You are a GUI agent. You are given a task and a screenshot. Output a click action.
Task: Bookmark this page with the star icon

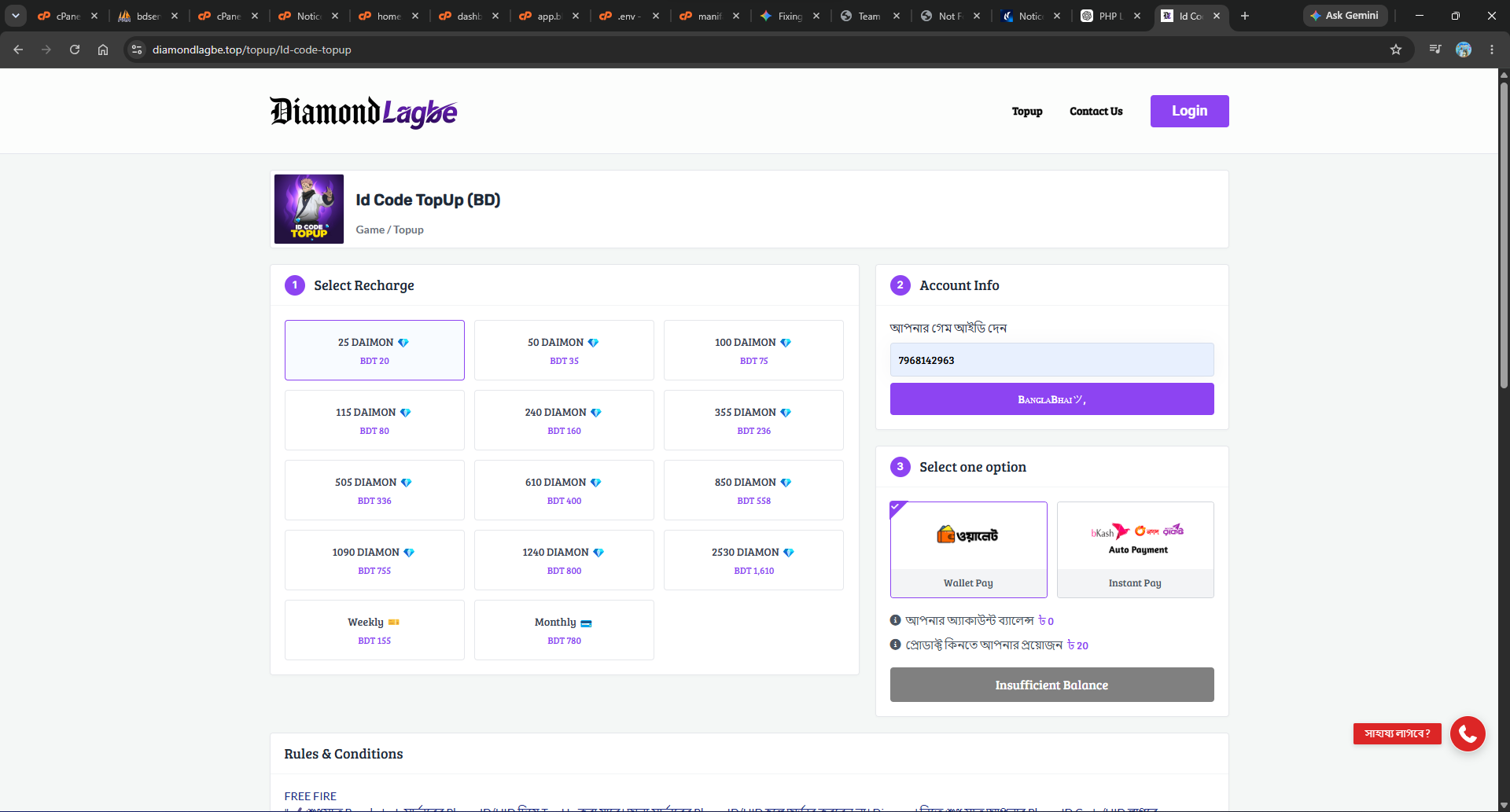tap(1396, 50)
